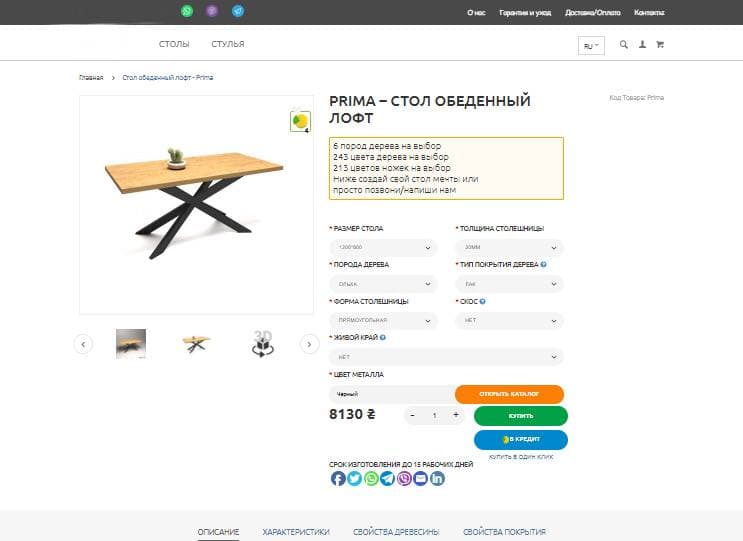
Task: Expand the Живой край dropdown
Action: (446, 356)
